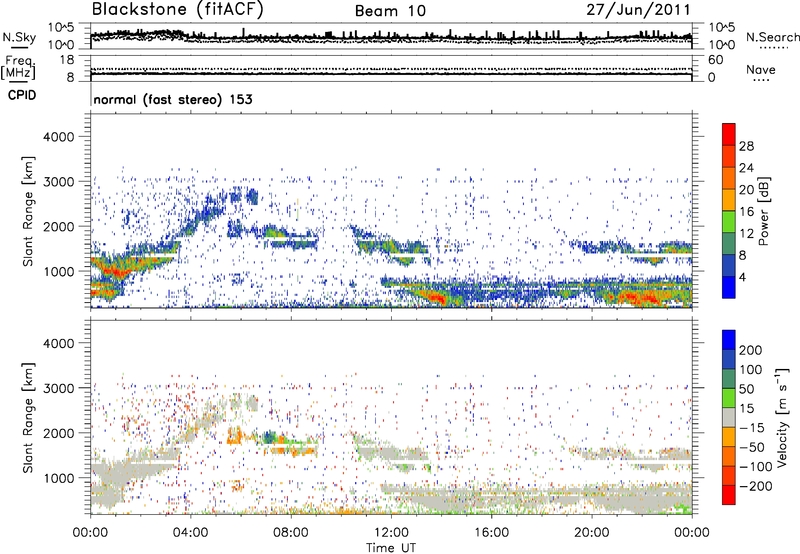The width and height of the screenshot is (800, 554).
Task: Select the Power [dB] colorbar title
Action: coord(763,211)
